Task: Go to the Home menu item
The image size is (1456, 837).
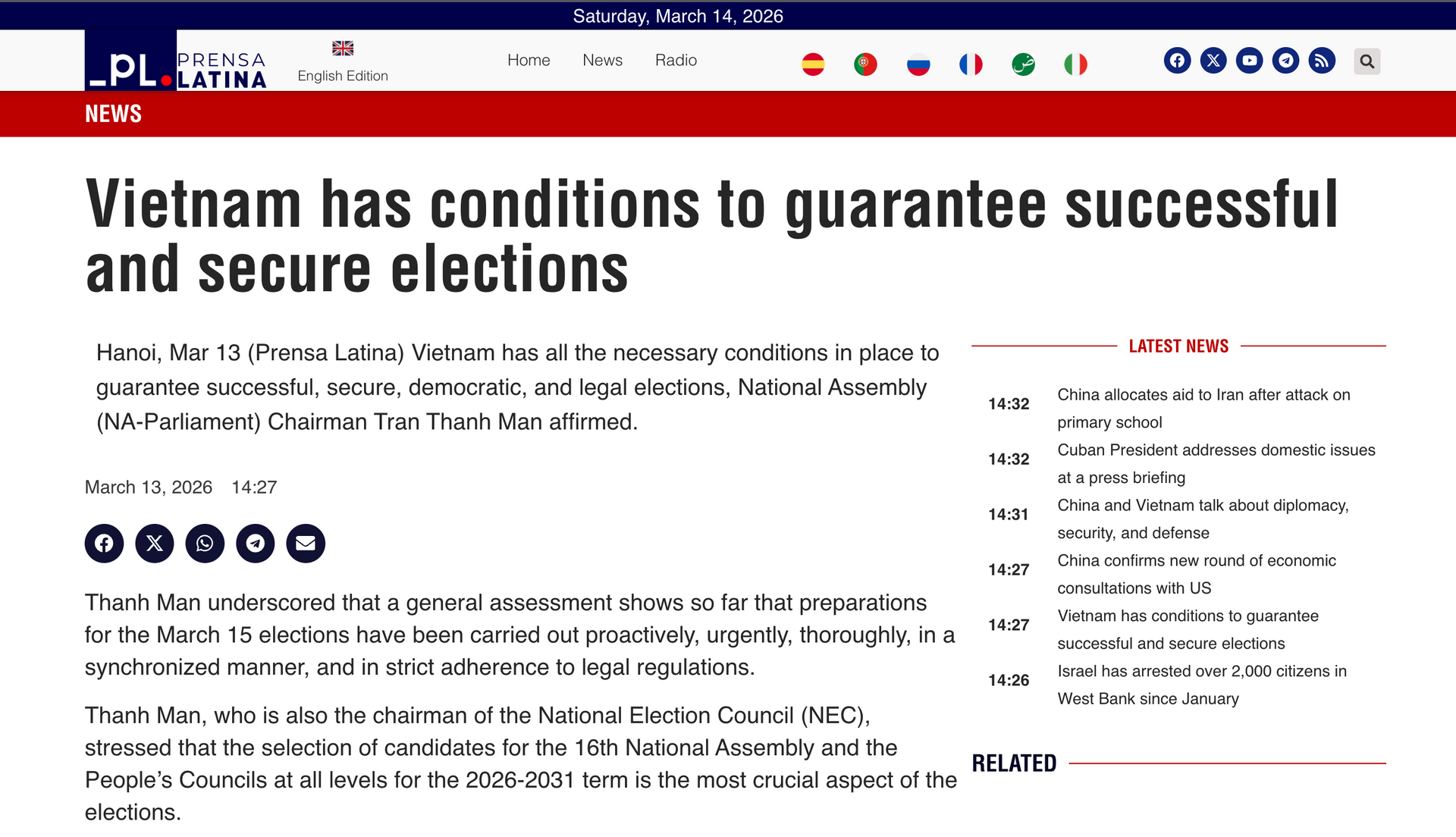Action: [529, 60]
